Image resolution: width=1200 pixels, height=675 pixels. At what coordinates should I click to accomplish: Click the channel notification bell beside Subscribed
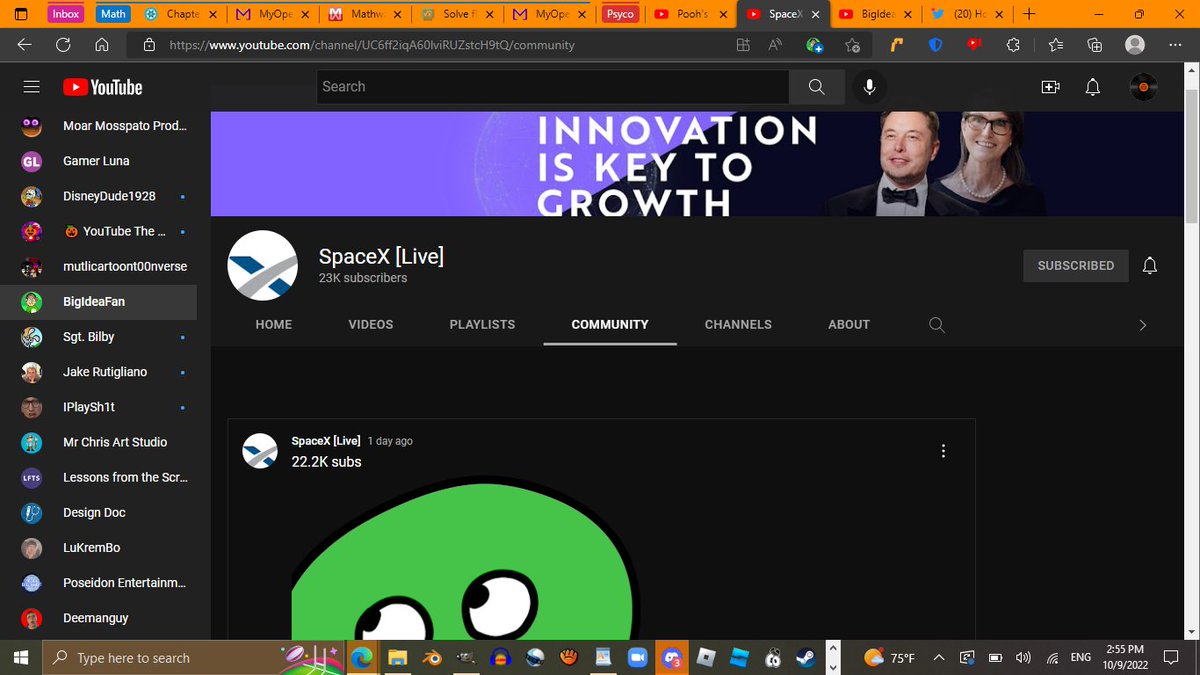tap(1150, 265)
